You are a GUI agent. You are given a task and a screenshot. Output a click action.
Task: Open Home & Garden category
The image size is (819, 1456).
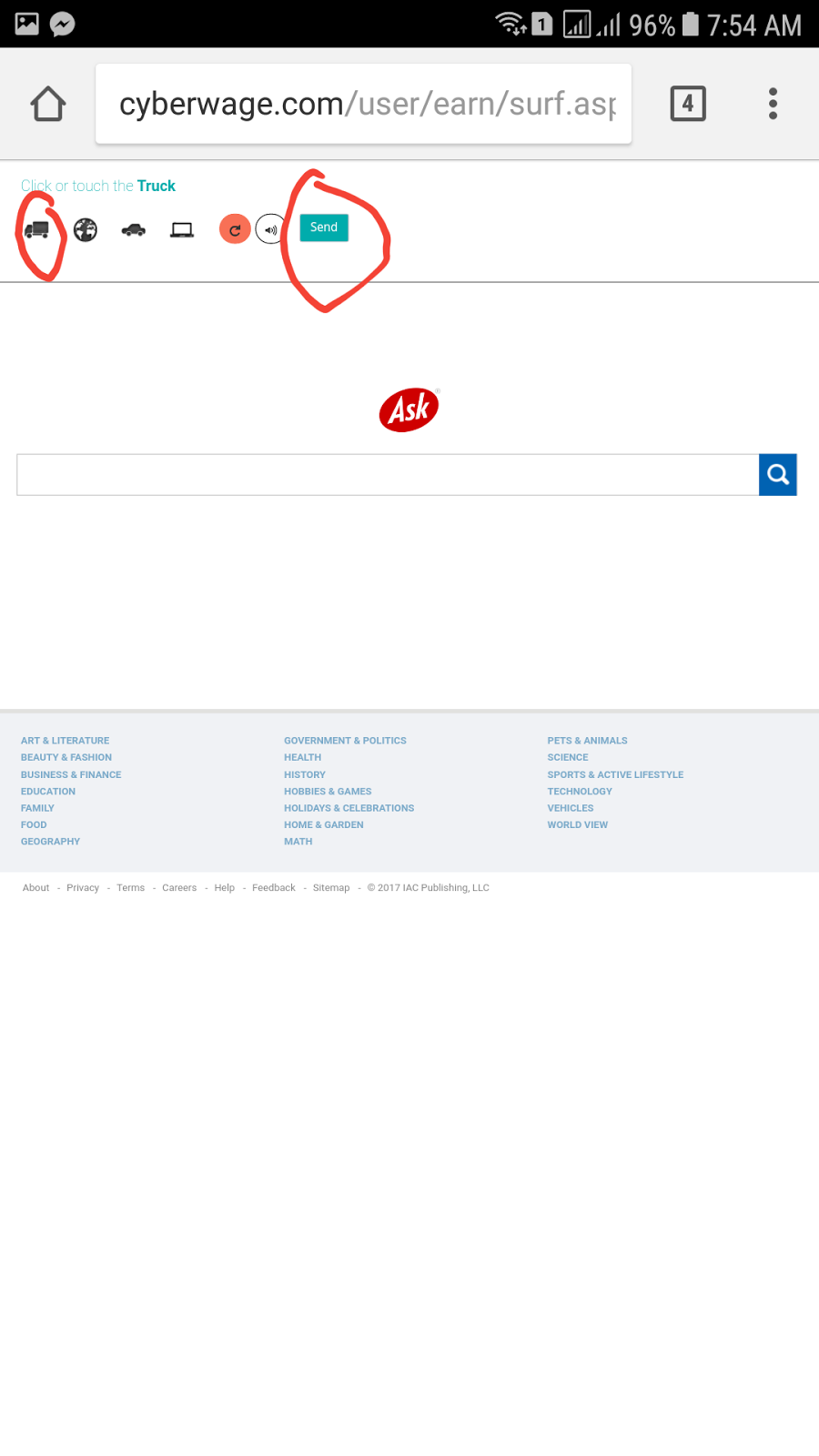(323, 824)
